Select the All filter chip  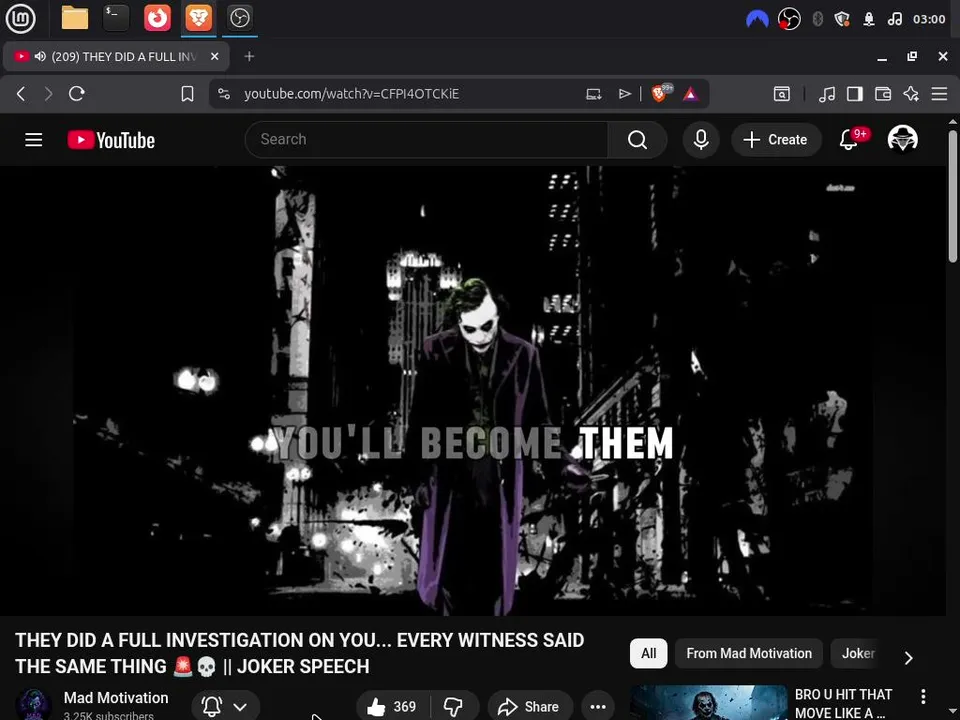coord(648,653)
